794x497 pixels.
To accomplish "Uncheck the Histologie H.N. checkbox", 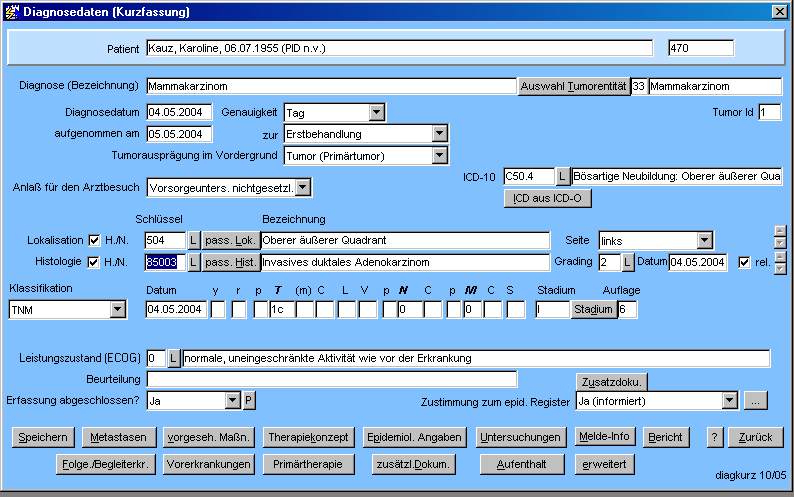I will point(95,262).
